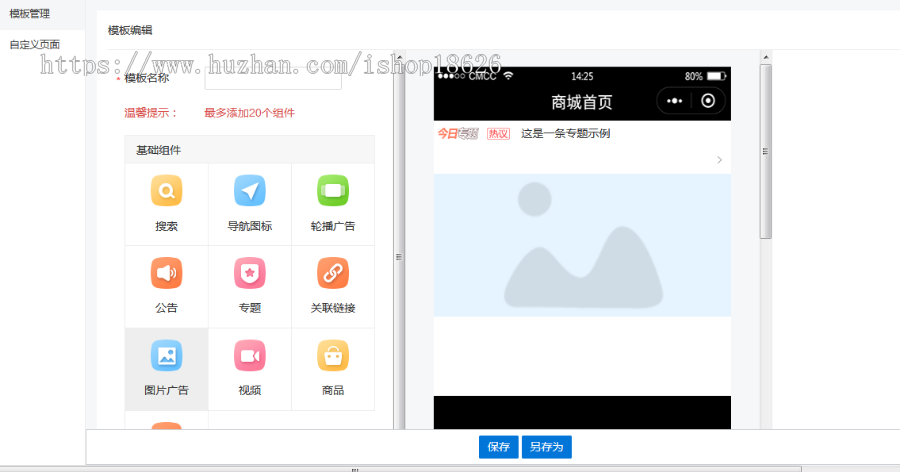Image resolution: width=900 pixels, height=472 pixels.
Task: Add the 关联链接 related link component
Action: coord(333,287)
